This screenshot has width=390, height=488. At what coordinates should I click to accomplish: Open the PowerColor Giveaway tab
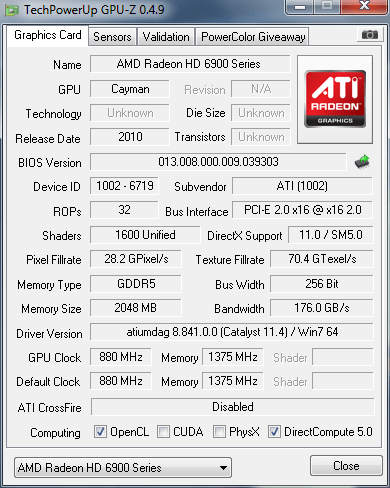coord(253,37)
